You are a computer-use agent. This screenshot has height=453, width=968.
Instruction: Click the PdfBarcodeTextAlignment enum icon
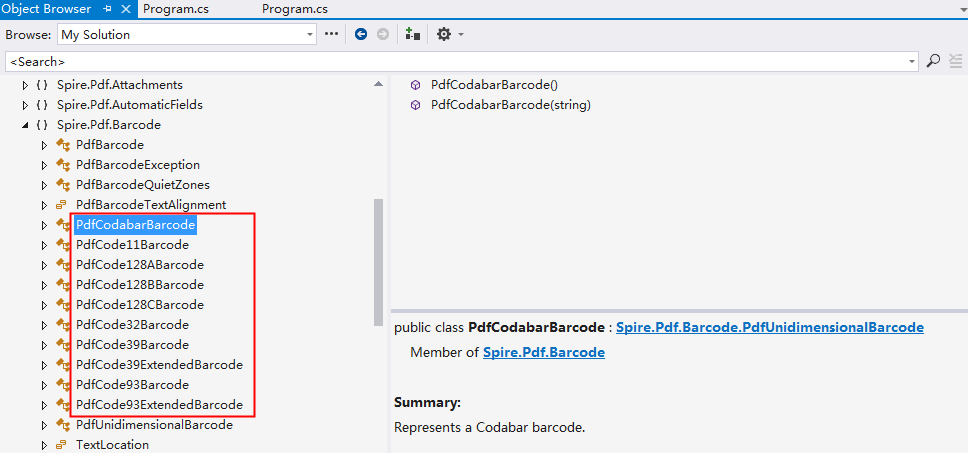tap(61, 204)
